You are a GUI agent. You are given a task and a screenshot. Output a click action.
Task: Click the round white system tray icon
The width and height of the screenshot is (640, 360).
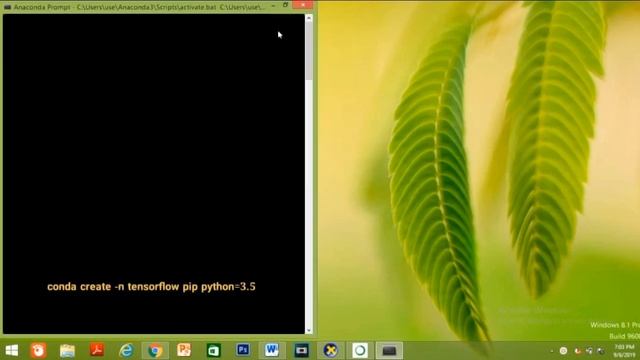pos(563,351)
